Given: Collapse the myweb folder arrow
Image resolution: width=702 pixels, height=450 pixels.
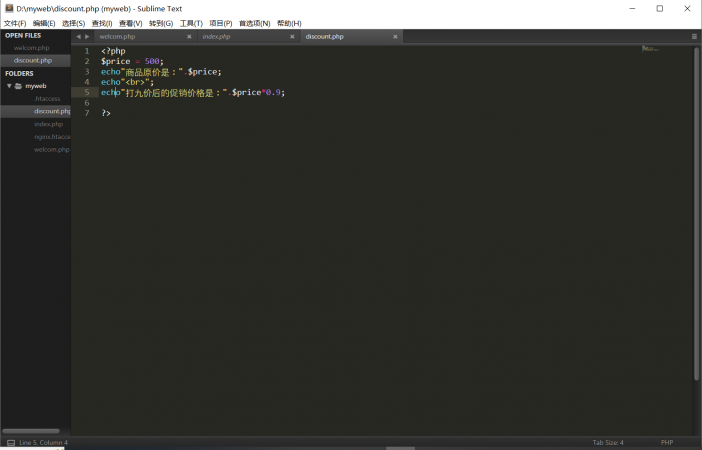Looking at the screenshot, I should (9, 86).
